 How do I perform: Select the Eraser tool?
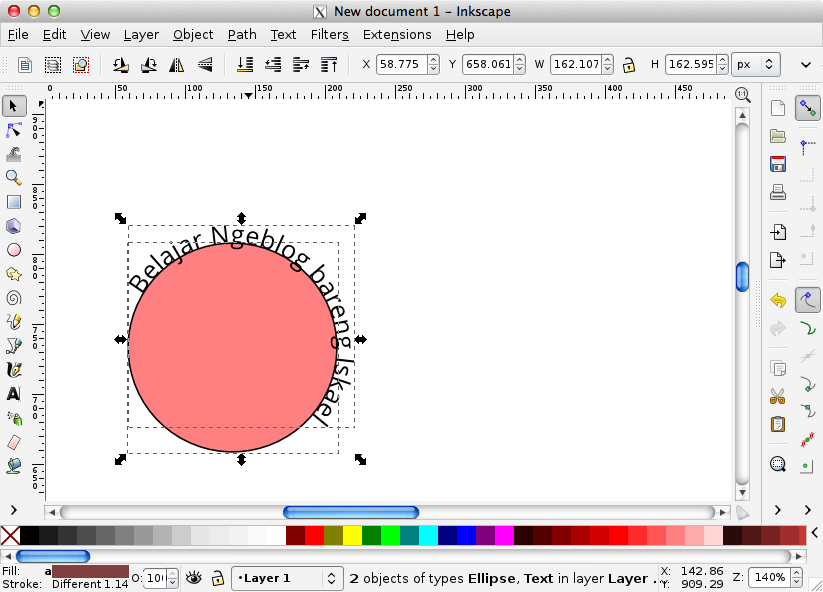pyautogui.click(x=14, y=442)
